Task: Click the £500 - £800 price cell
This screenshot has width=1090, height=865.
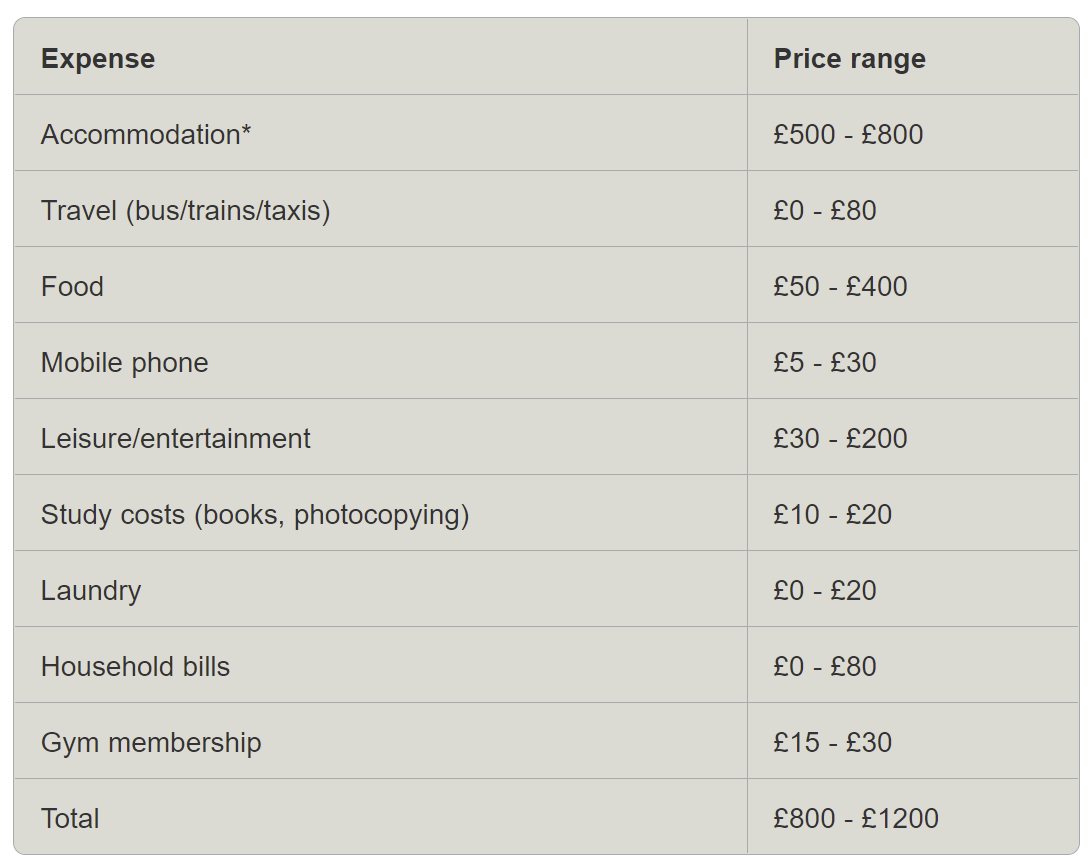Action: [913, 133]
